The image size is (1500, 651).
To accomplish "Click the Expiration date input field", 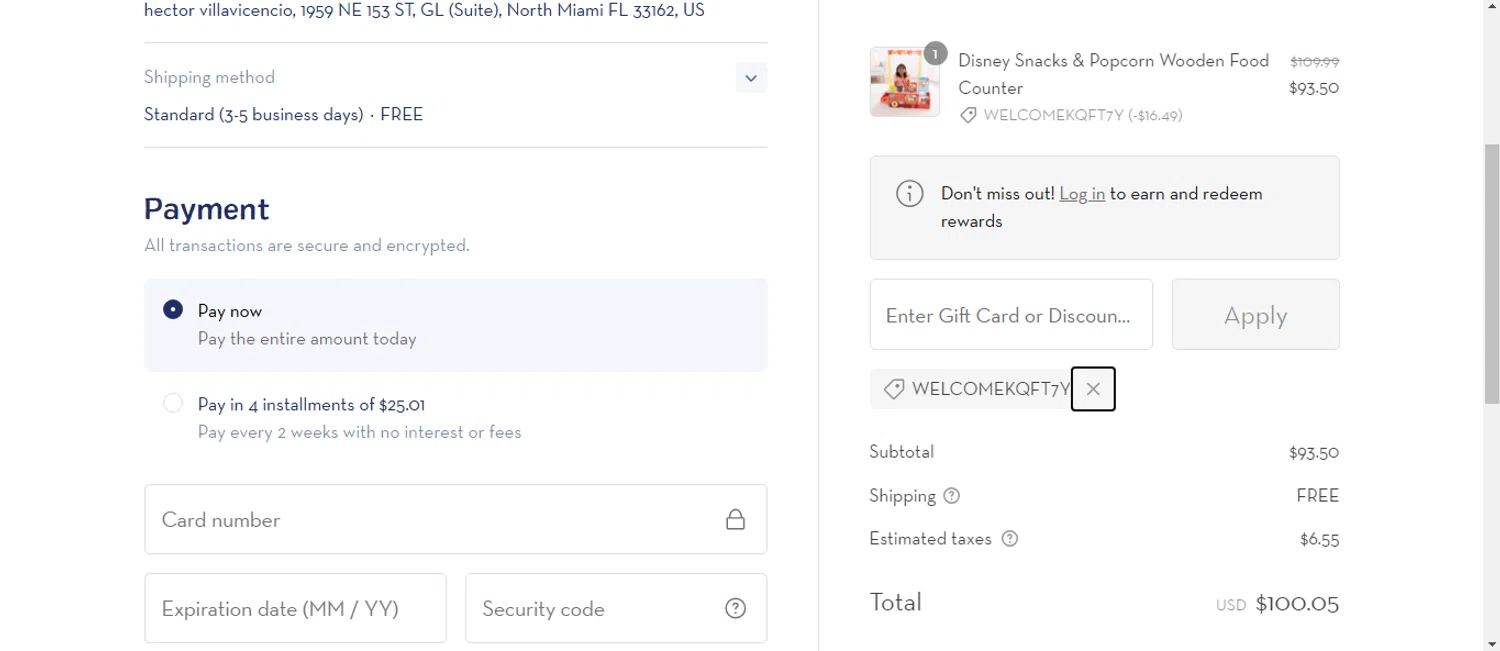I will coord(295,608).
